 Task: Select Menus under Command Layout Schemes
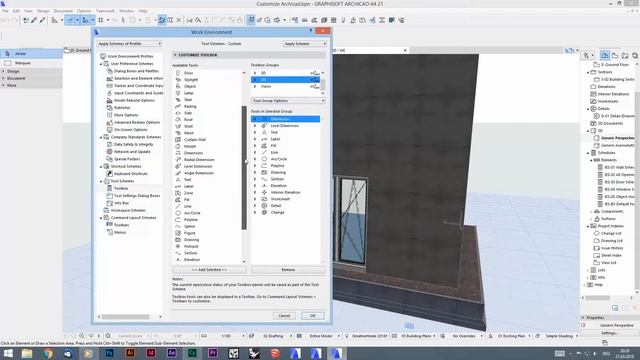(120, 233)
